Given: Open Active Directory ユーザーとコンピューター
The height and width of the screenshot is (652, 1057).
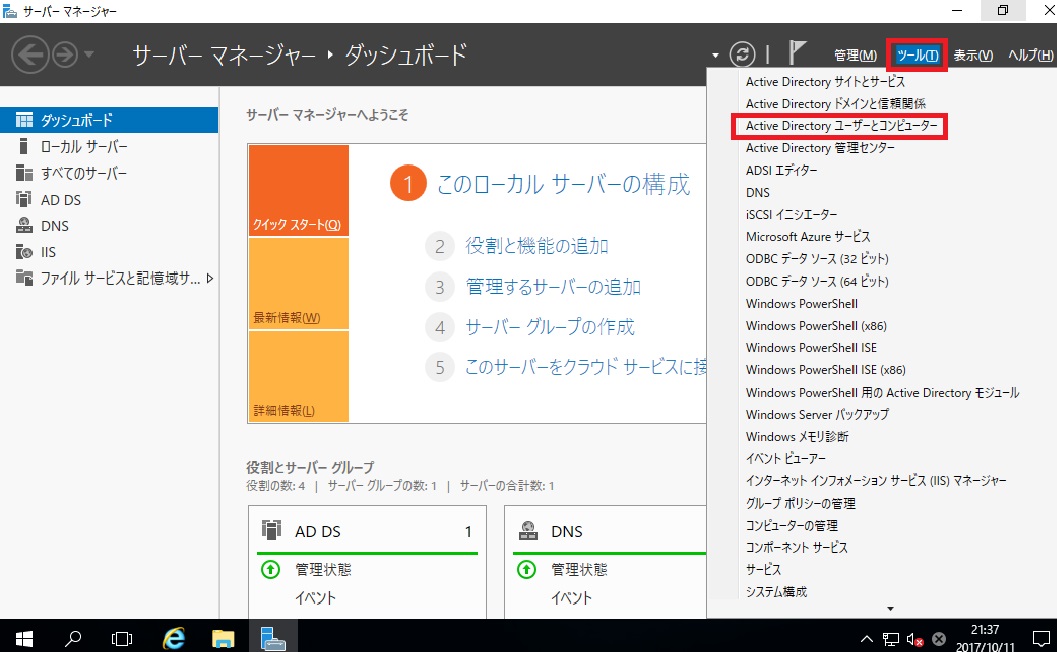Looking at the screenshot, I should (x=841, y=126).
